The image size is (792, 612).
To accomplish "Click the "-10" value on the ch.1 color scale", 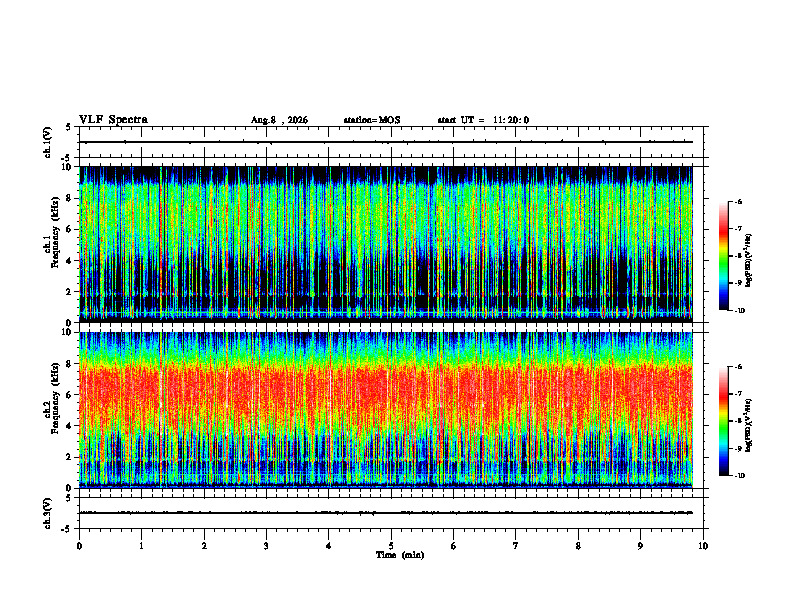I will (x=740, y=311).
